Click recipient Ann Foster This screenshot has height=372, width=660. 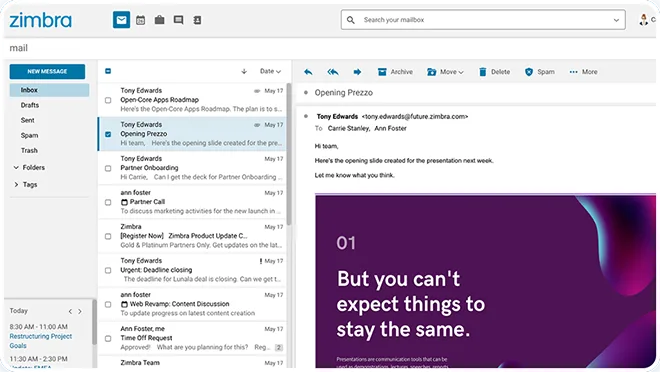391,128
